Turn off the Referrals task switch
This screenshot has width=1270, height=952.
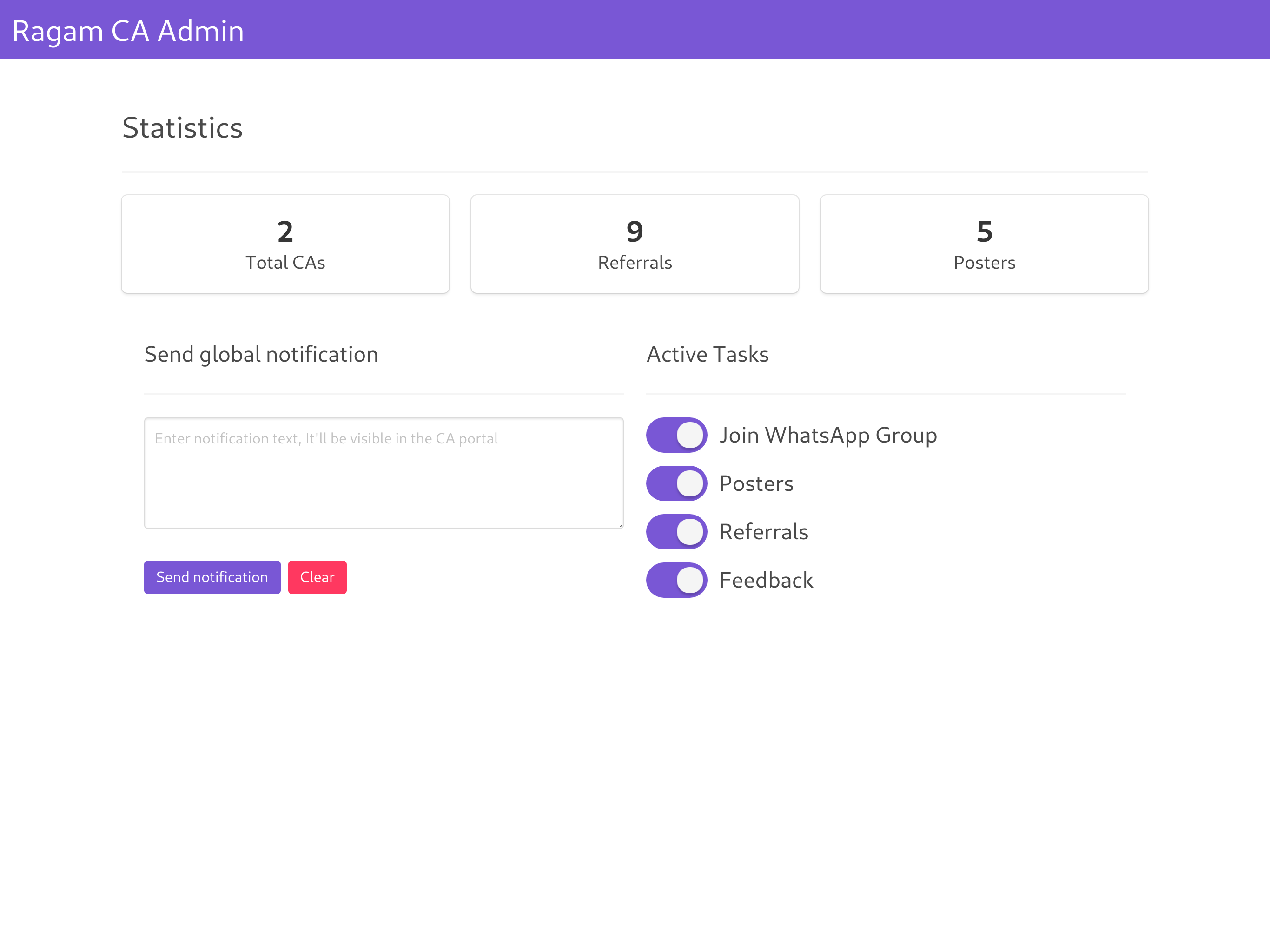click(676, 531)
